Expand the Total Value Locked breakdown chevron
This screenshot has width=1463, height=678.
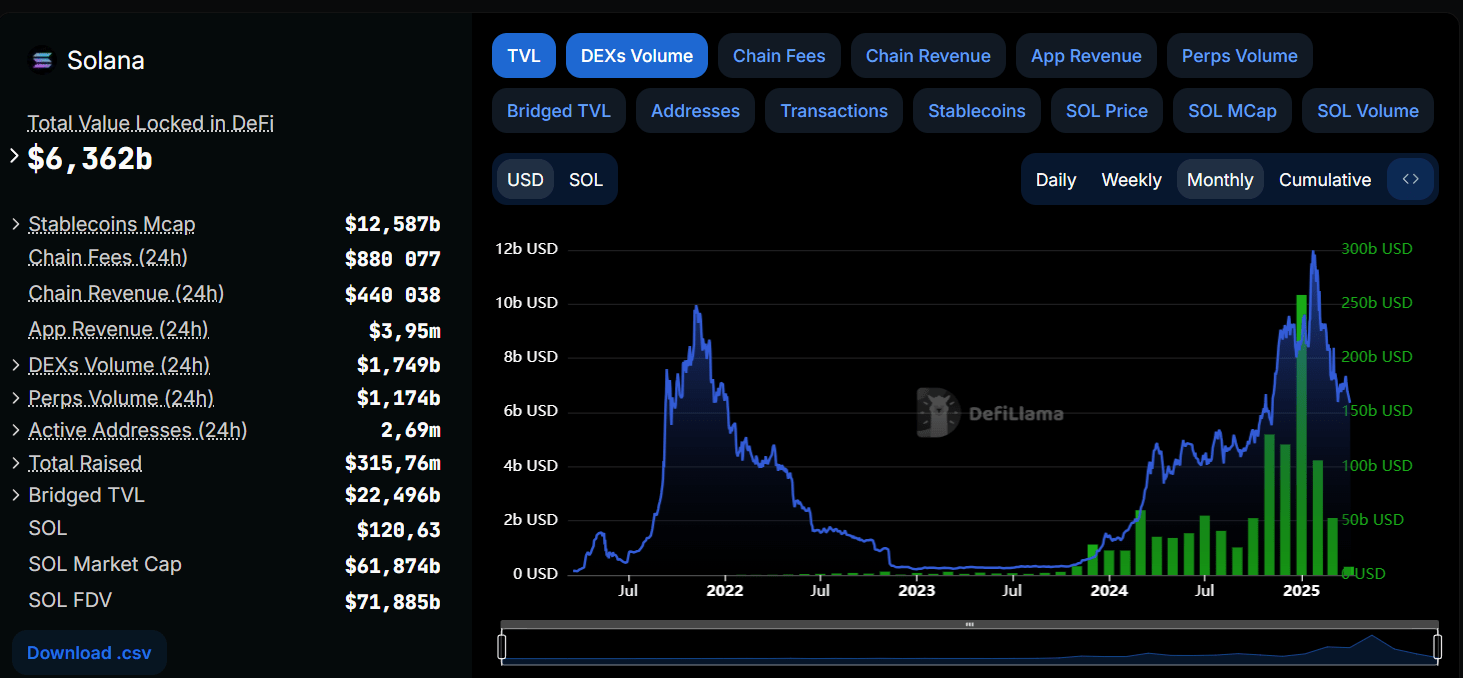(x=14, y=156)
